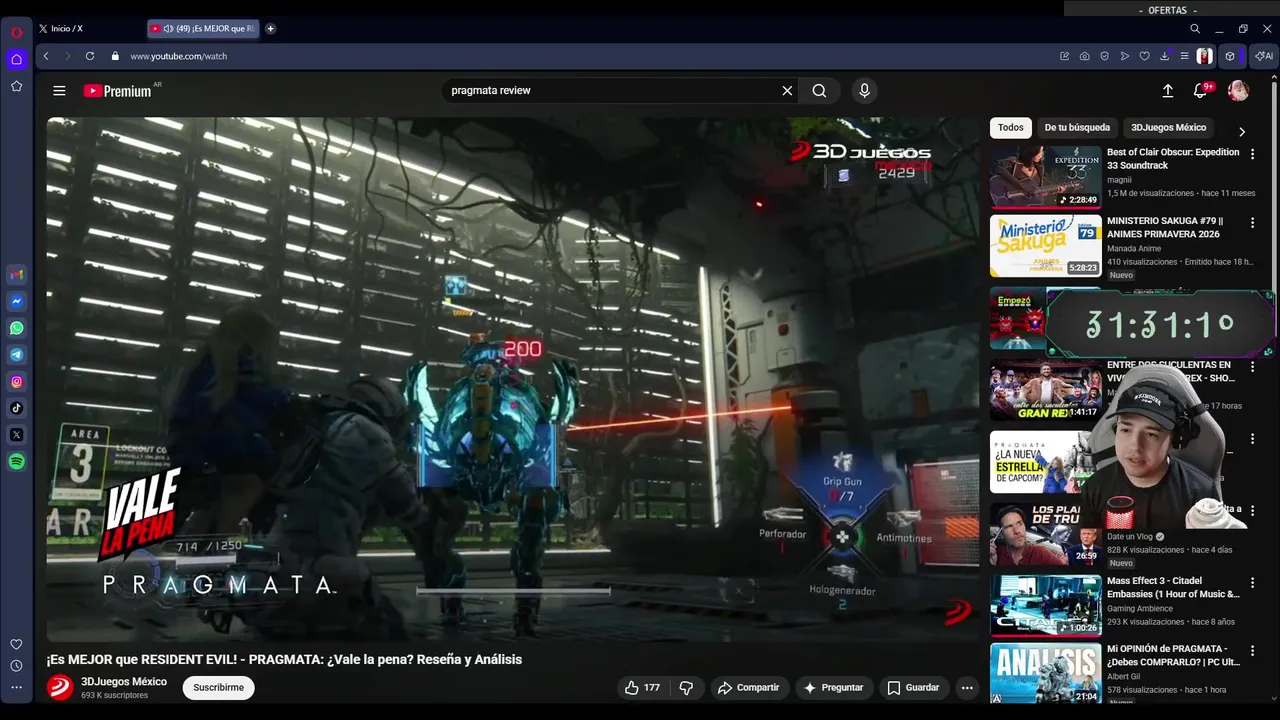Open options for Mass Effect 3 video
Viewport: 1280px width, 720px height.
click(1252, 582)
